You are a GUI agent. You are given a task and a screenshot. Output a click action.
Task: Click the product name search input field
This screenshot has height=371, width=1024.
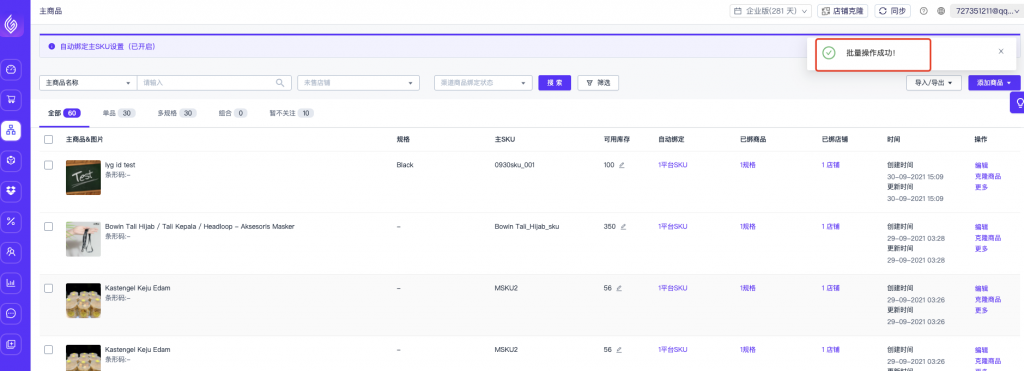(214, 83)
